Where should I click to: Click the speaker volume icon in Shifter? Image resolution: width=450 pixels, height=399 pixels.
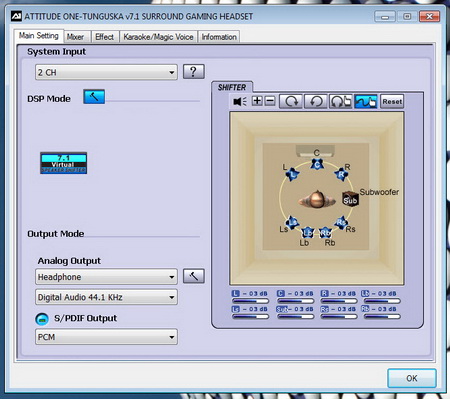click(x=240, y=101)
